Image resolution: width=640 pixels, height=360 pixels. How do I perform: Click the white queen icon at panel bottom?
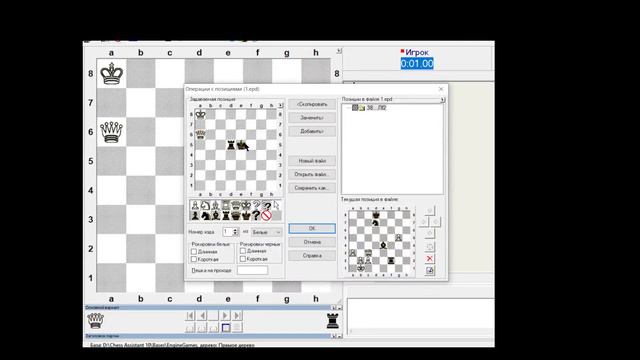(x=96, y=321)
